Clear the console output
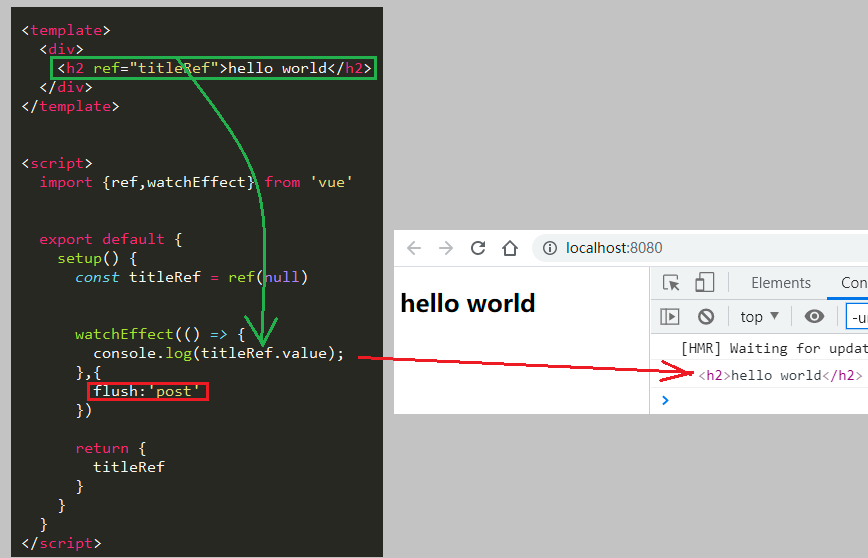868x558 pixels. (706, 317)
